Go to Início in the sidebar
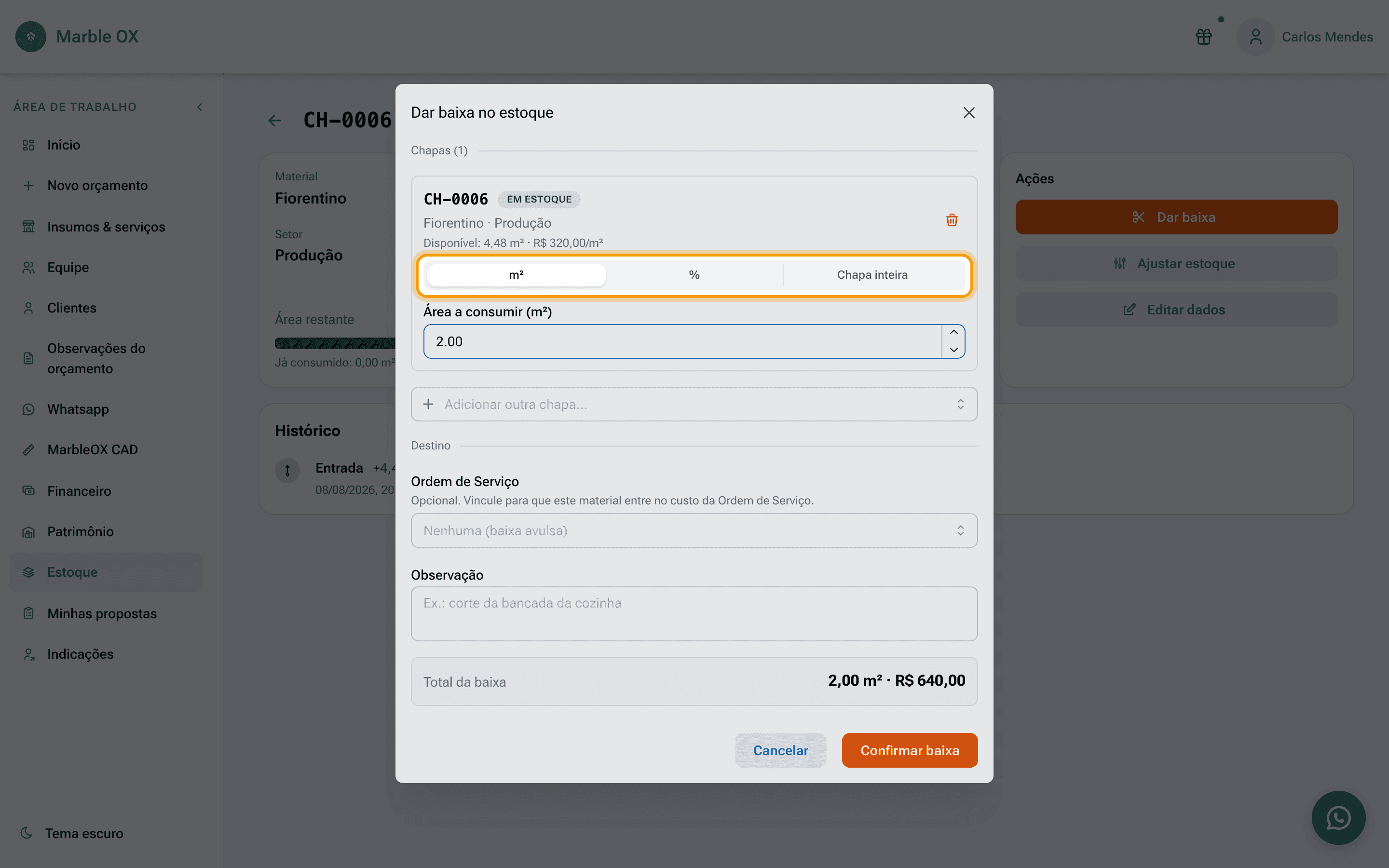Screen dimensions: 1389x868 coord(106,145)
